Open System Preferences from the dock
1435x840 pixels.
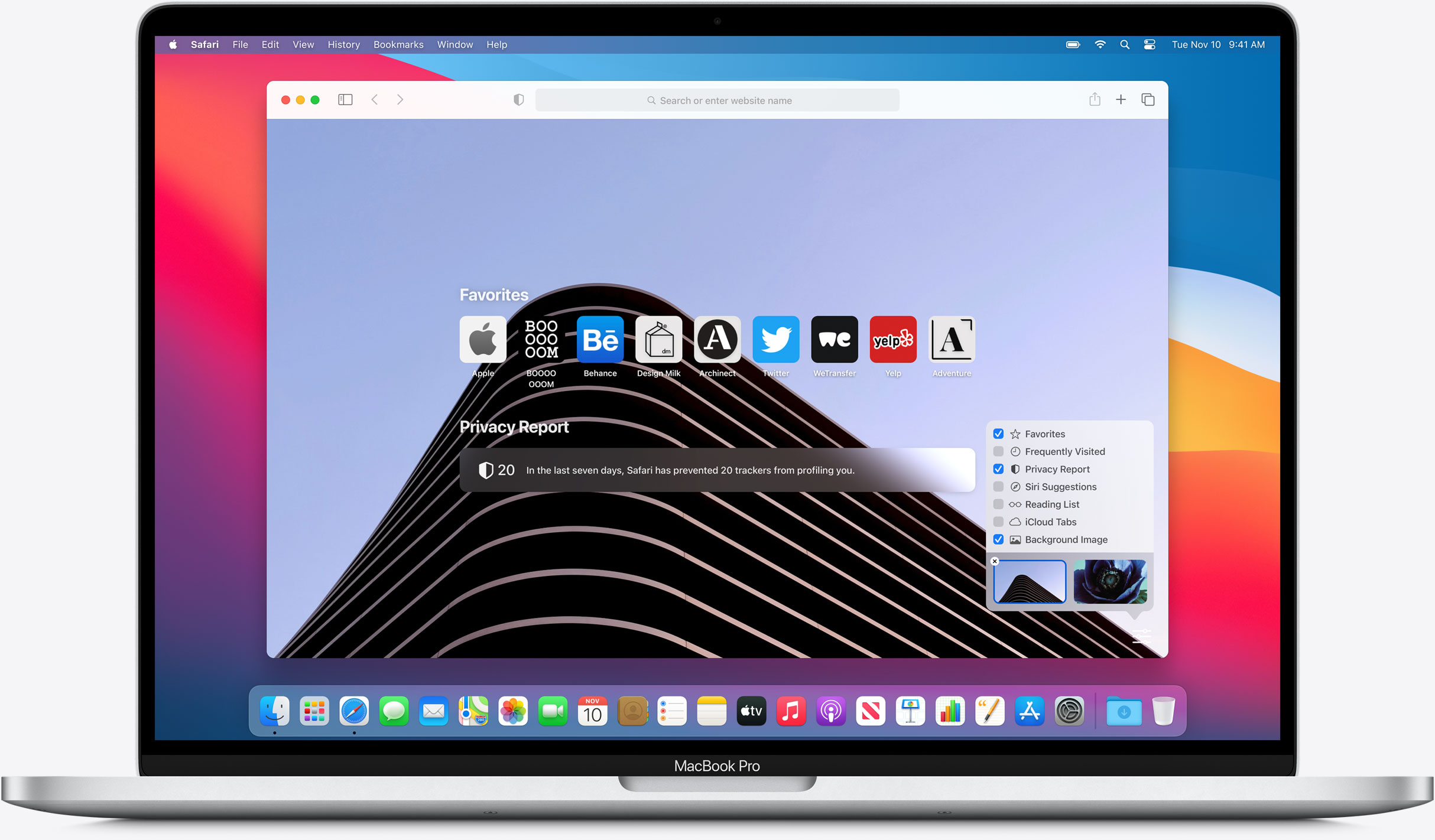[1069, 712]
